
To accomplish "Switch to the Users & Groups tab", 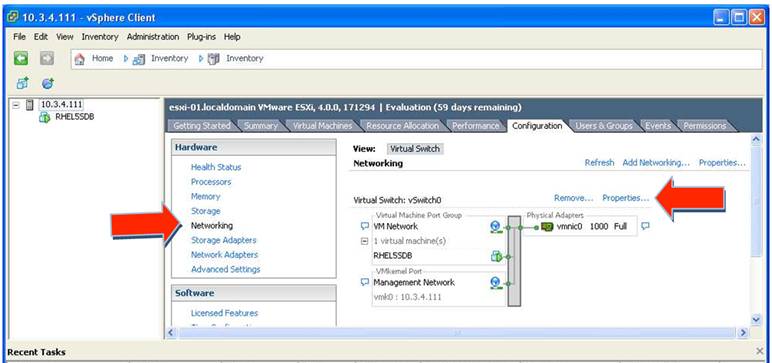I will pyautogui.click(x=604, y=126).
